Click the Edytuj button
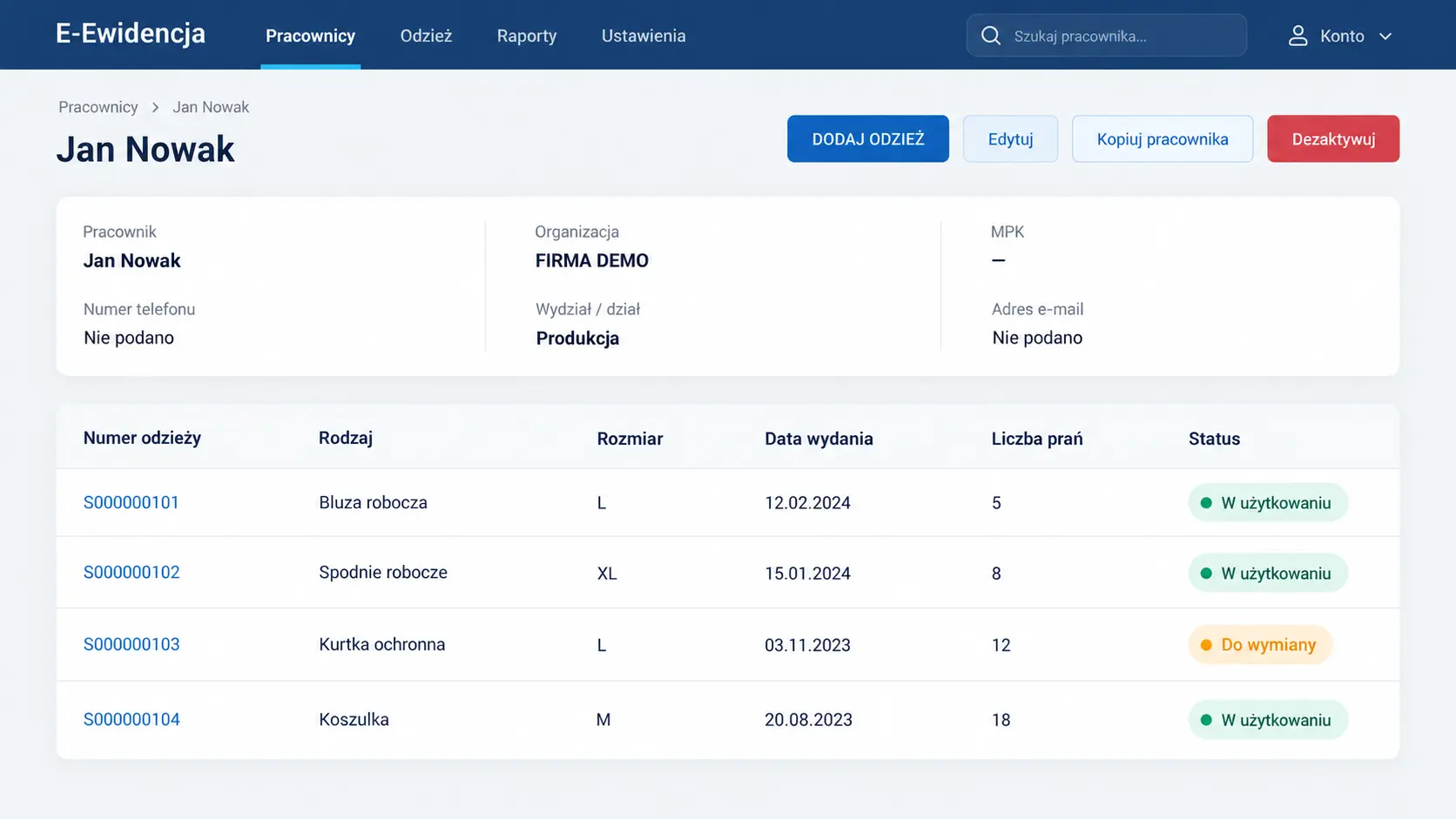This screenshot has width=1456, height=819. coord(1010,139)
